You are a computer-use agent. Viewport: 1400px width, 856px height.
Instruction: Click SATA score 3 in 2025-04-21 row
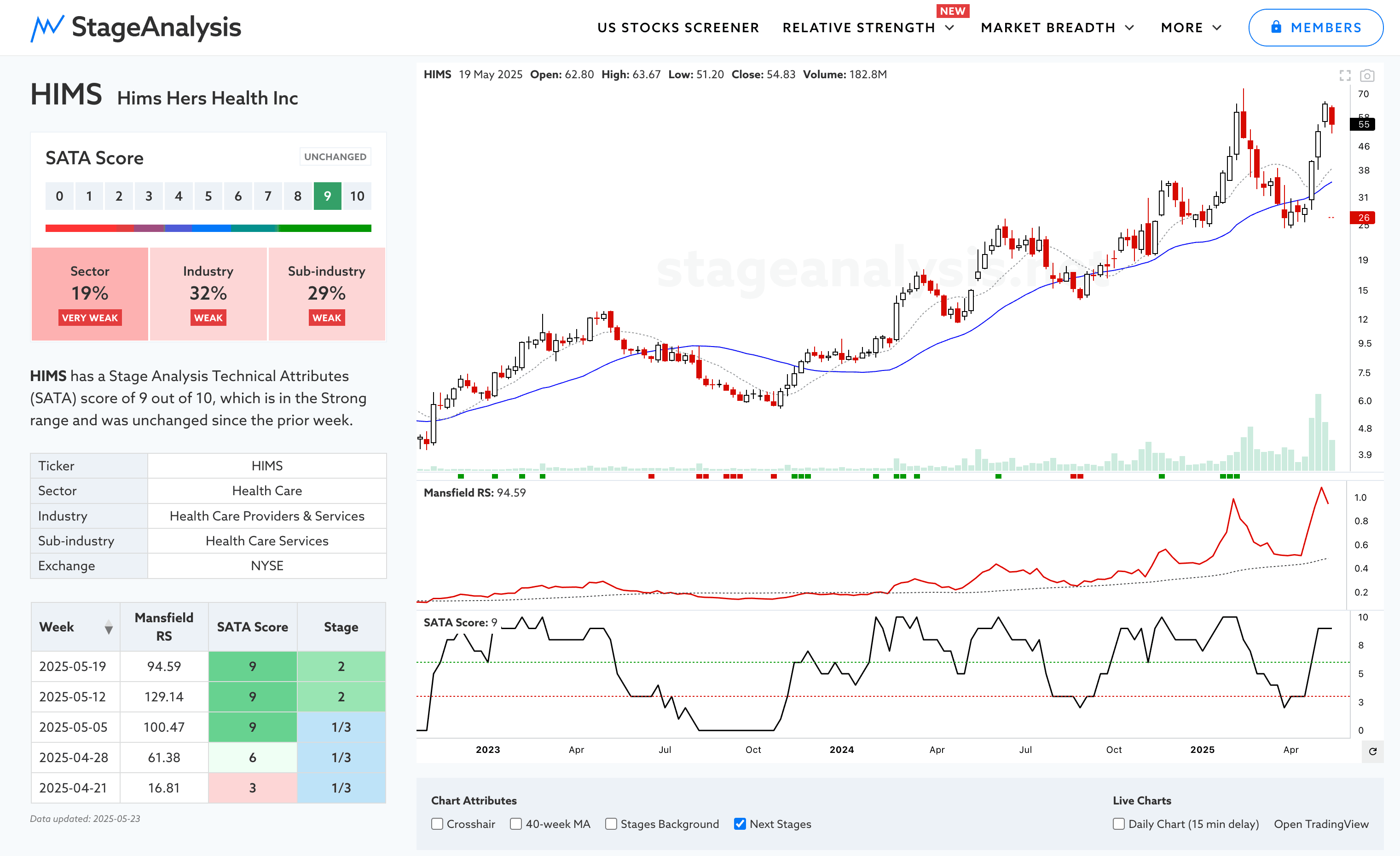pyautogui.click(x=252, y=788)
